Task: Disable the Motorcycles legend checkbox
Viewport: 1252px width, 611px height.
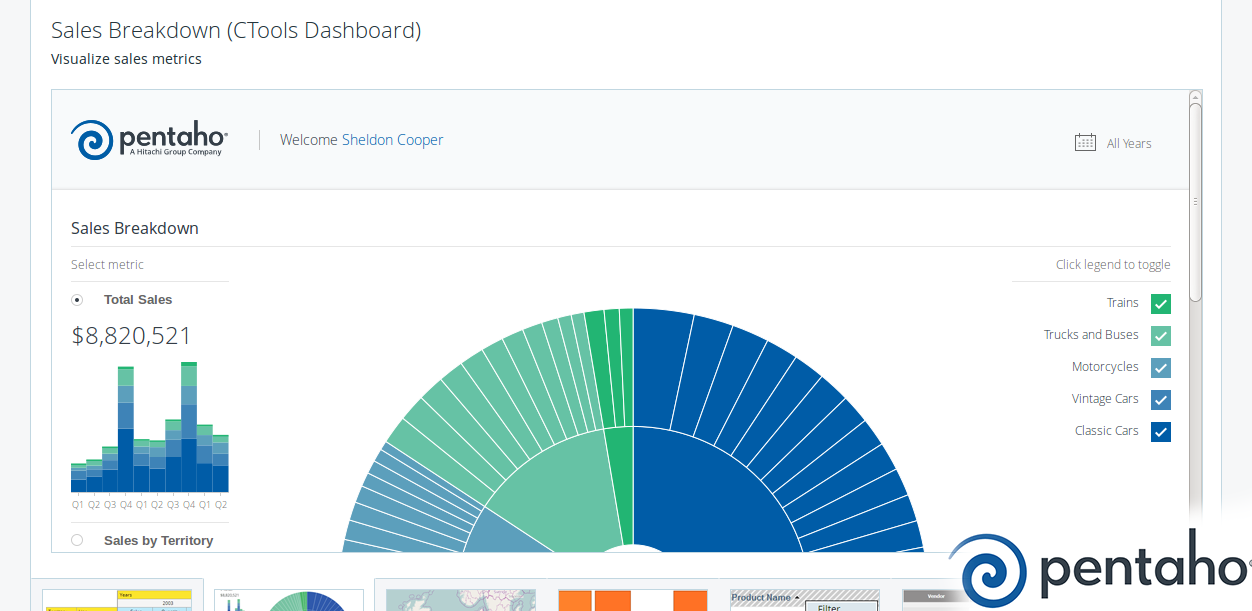Action: [x=1160, y=367]
